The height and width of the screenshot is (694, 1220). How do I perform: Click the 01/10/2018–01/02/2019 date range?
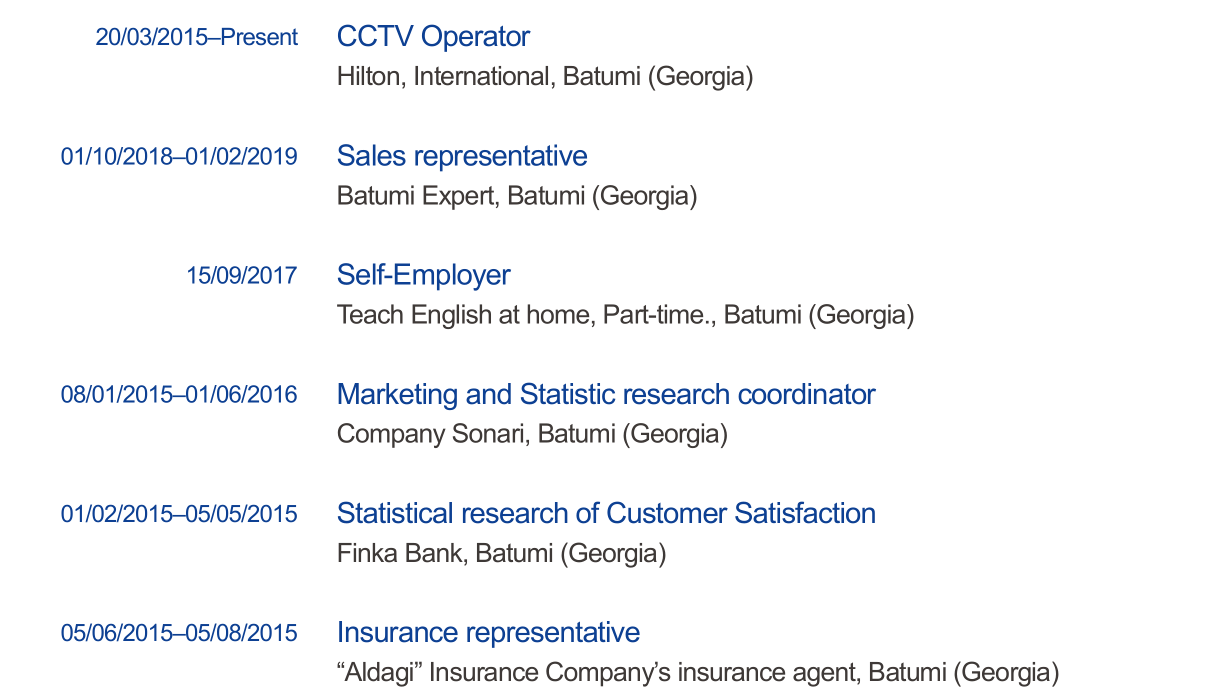click(x=179, y=157)
